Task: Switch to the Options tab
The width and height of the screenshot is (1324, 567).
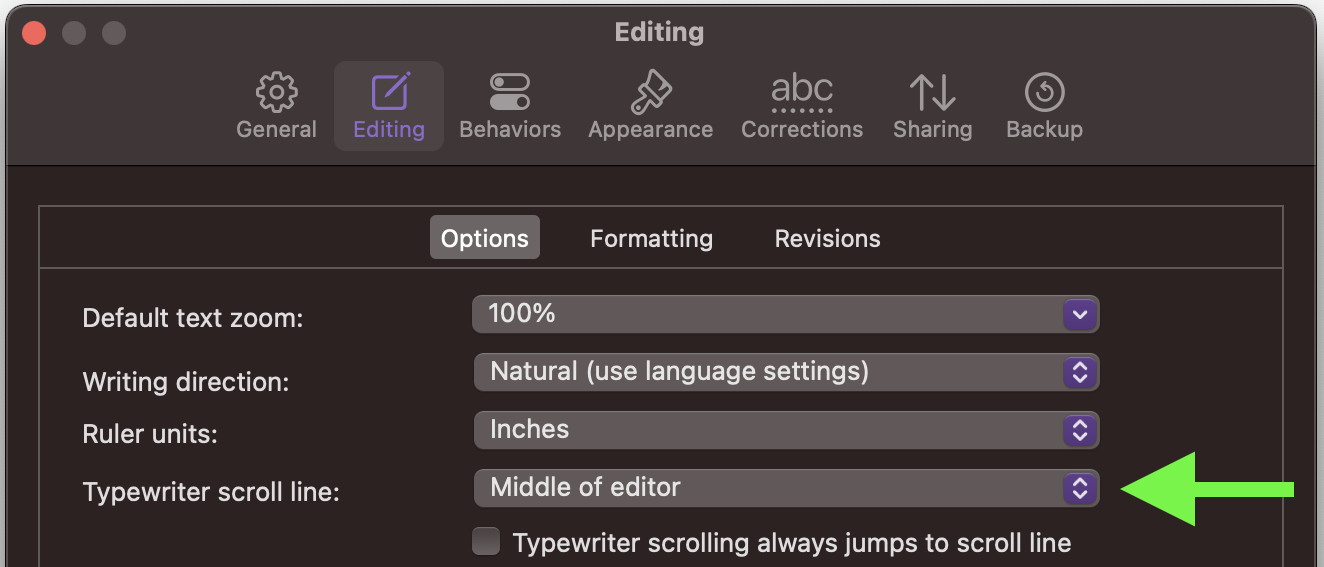Action: pyautogui.click(x=485, y=238)
